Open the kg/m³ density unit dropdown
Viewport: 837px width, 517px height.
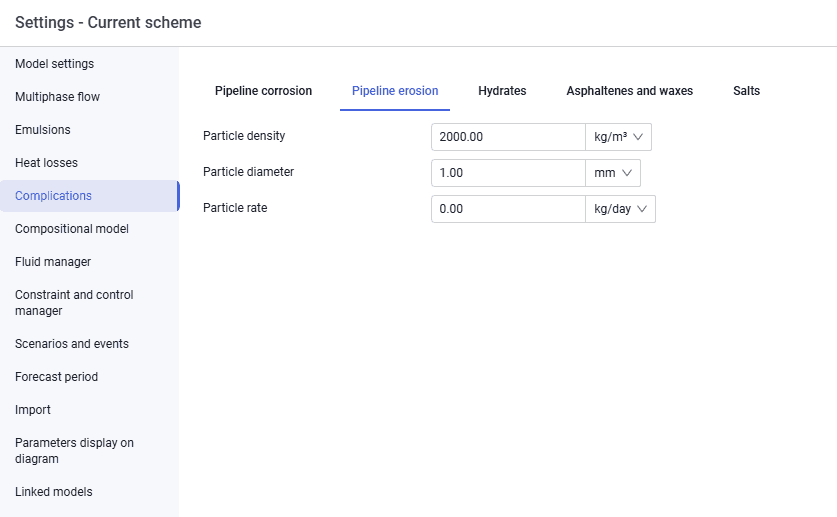coord(618,137)
